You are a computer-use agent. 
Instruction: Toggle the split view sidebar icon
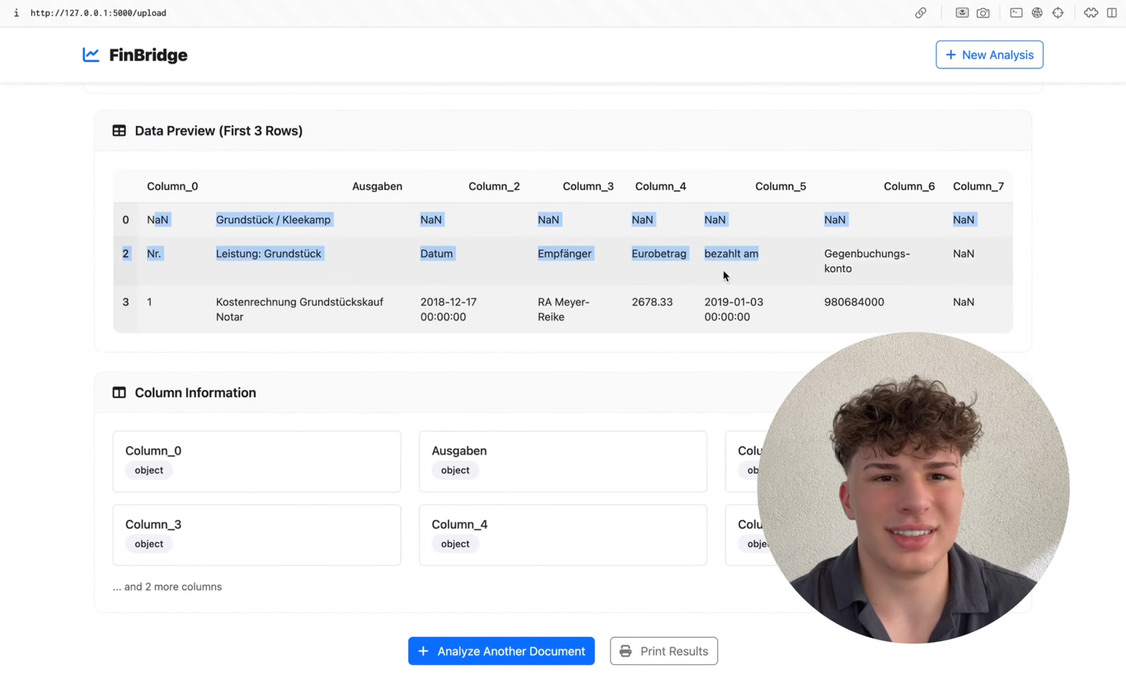point(1111,13)
